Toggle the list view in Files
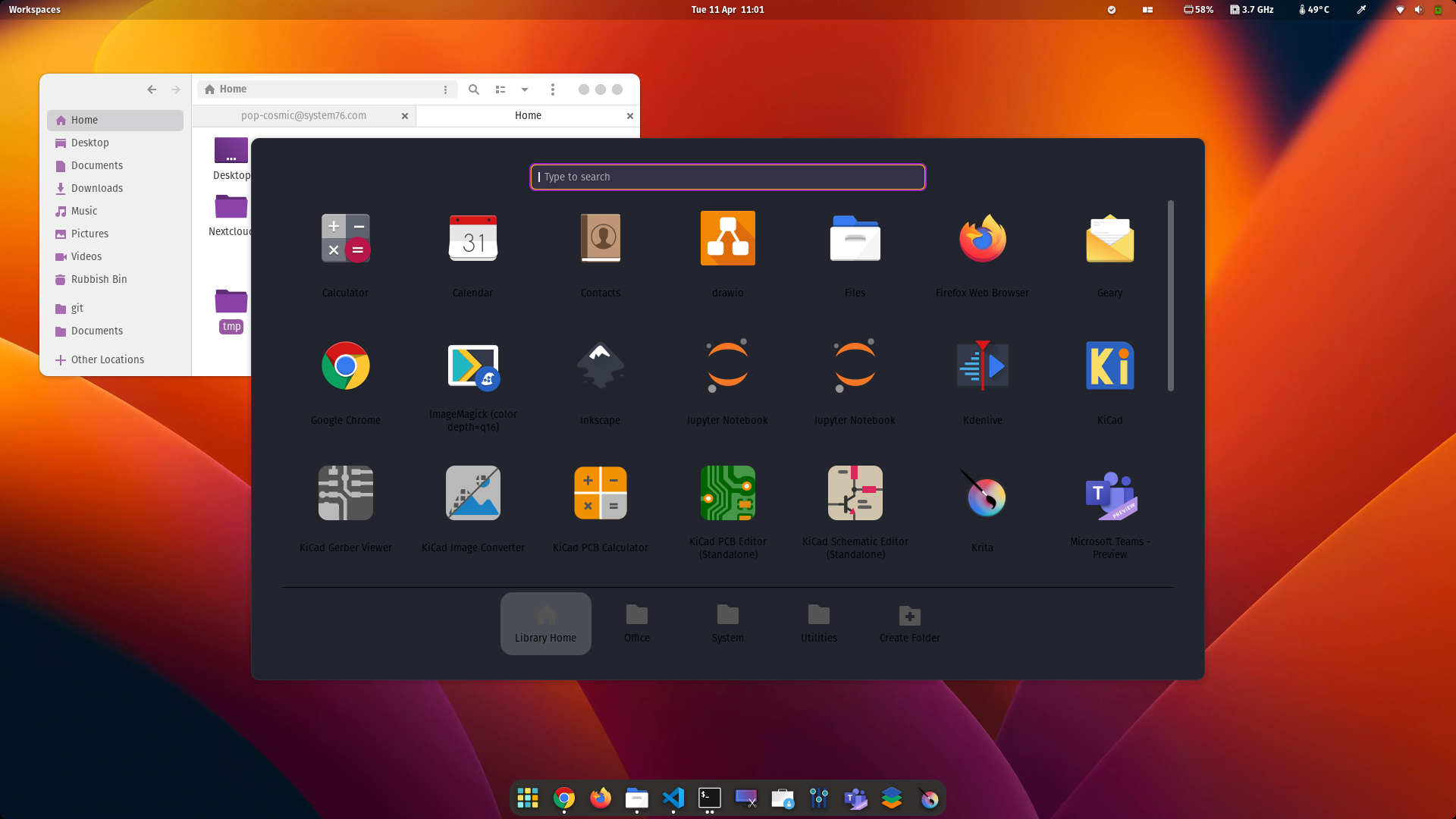1456x819 pixels. coord(500,89)
